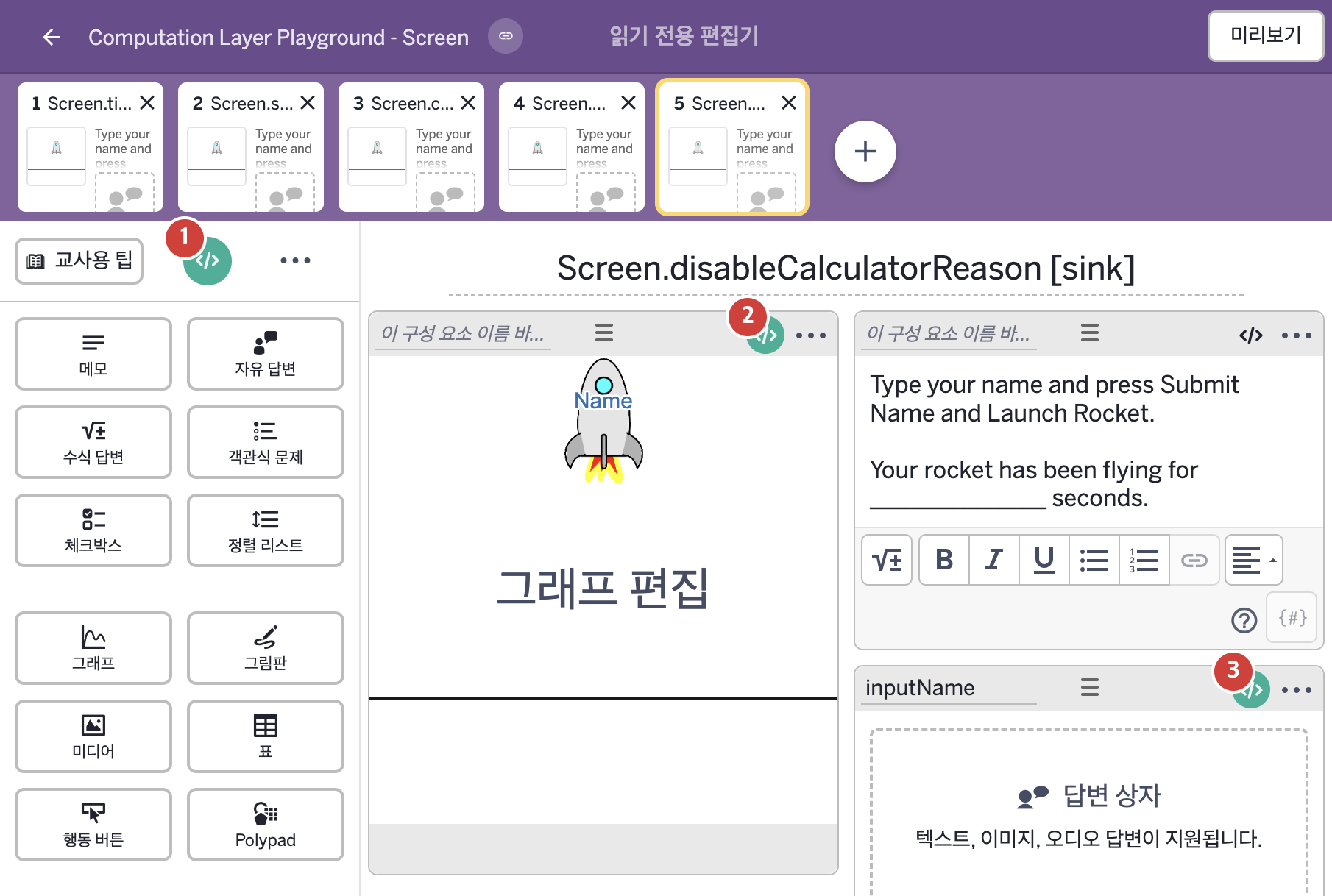This screenshot has height=896, width=1332.
Task: Open screen-level computation layer code icon
Action: (x=208, y=260)
